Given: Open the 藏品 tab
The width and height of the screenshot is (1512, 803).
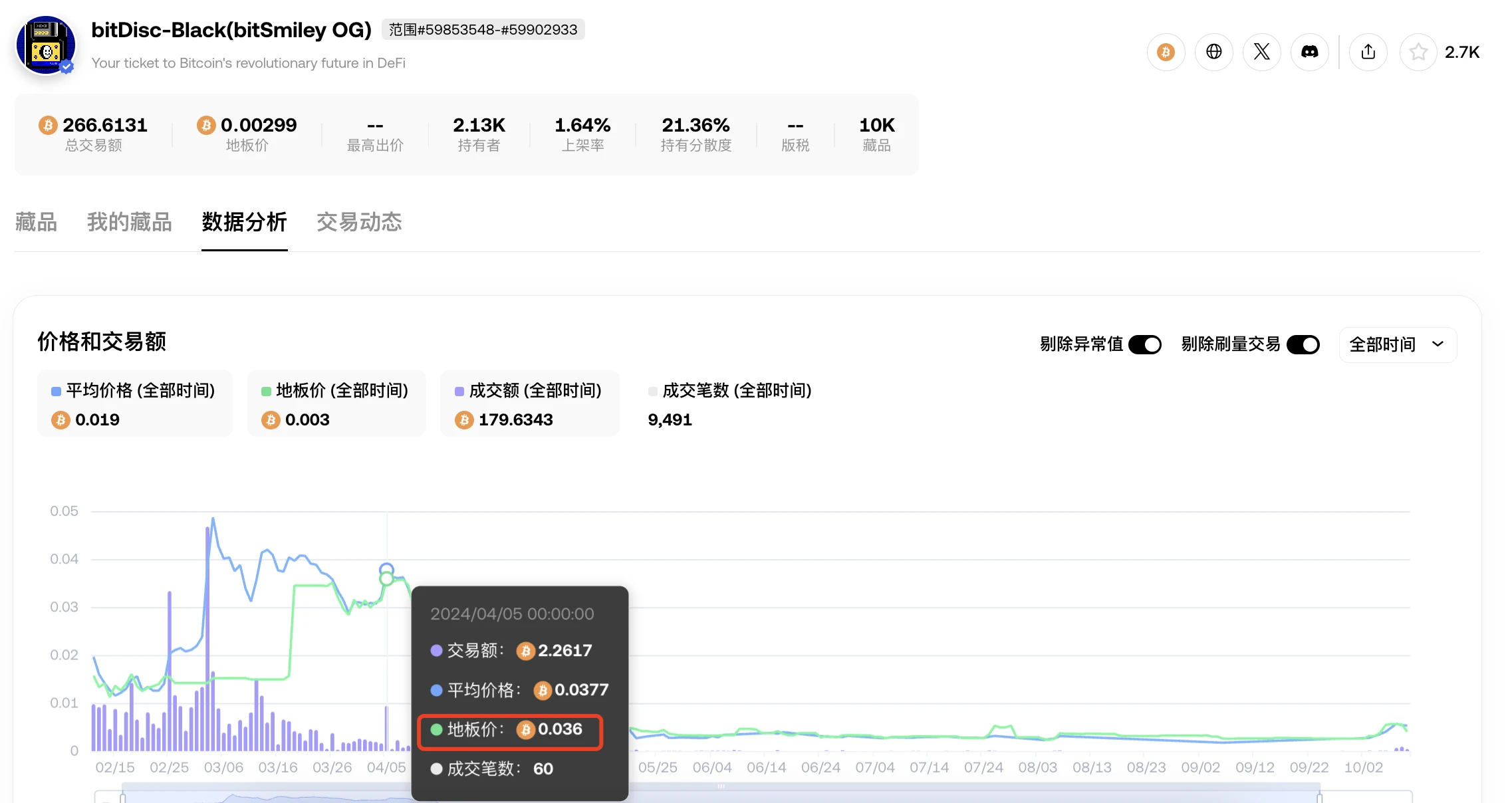Looking at the screenshot, I should point(37,222).
